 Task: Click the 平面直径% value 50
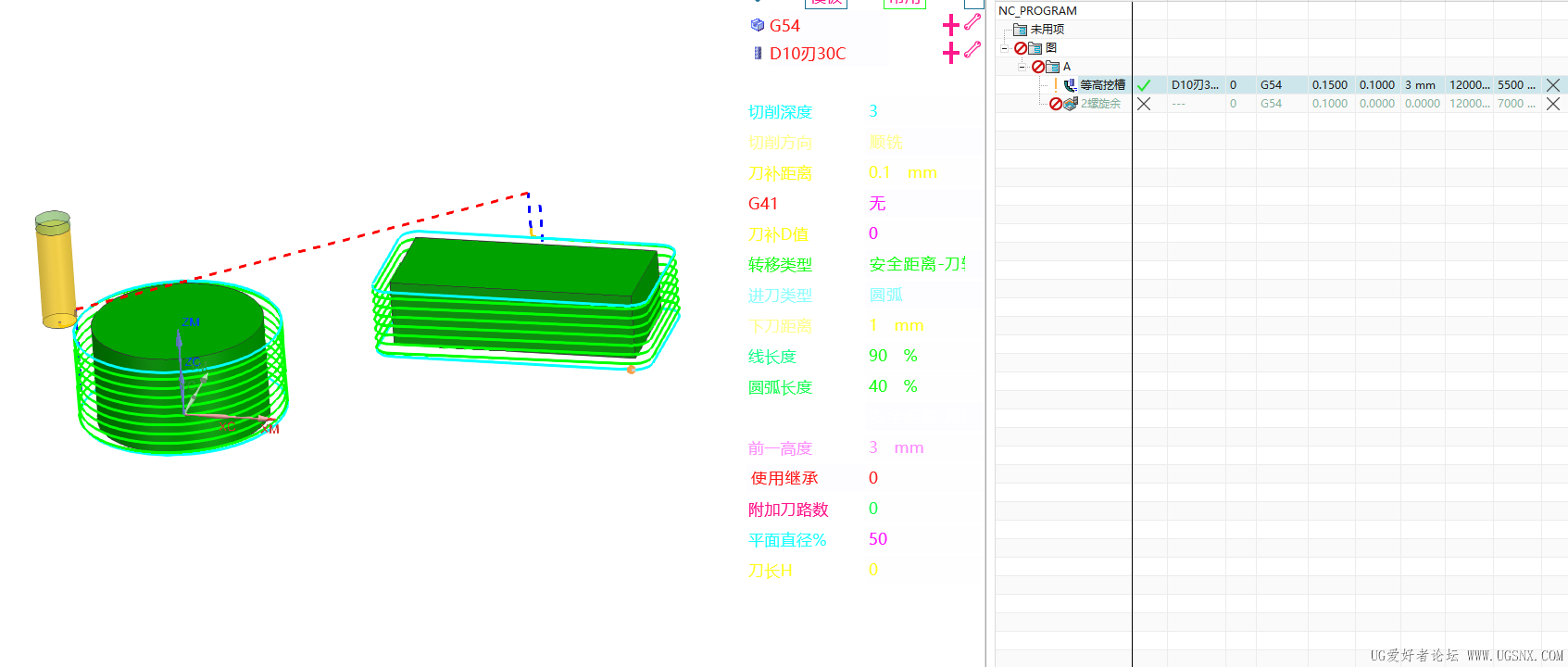pyautogui.click(x=878, y=539)
